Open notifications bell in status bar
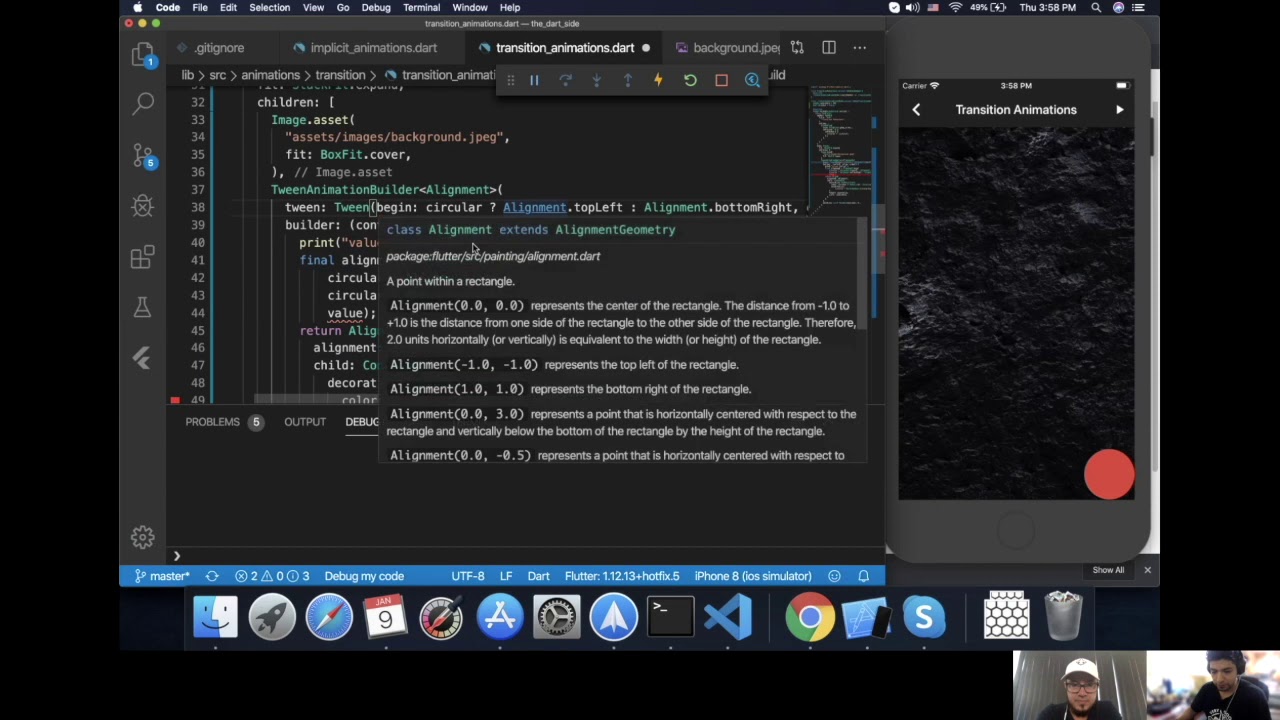The image size is (1280, 720). pyautogui.click(x=863, y=576)
